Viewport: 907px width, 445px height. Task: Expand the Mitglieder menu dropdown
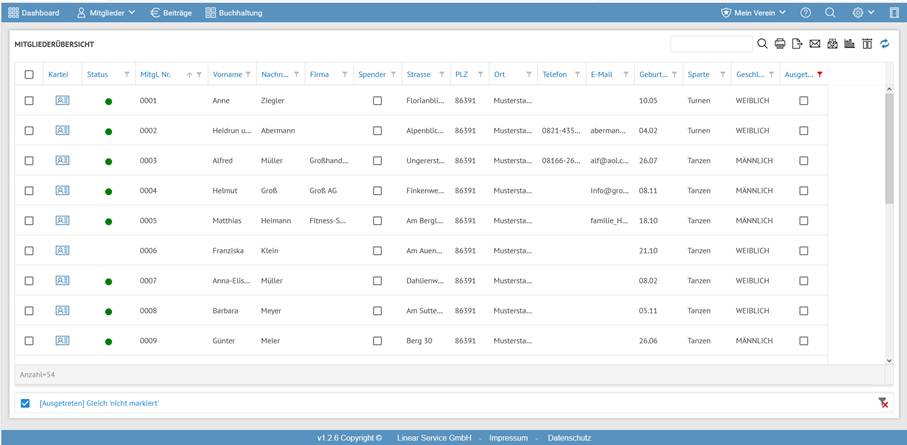click(x=106, y=13)
